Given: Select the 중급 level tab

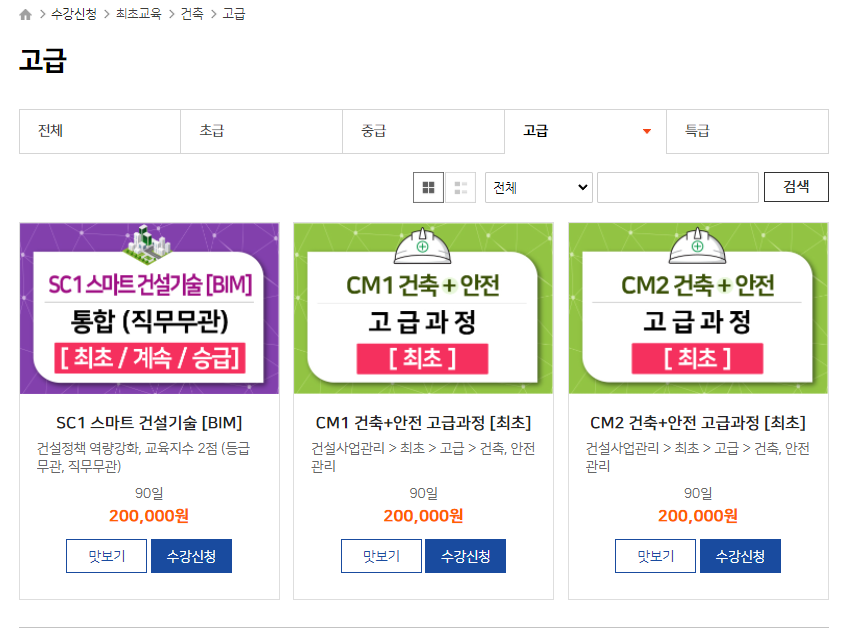Looking at the screenshot, I should [423, 131].
